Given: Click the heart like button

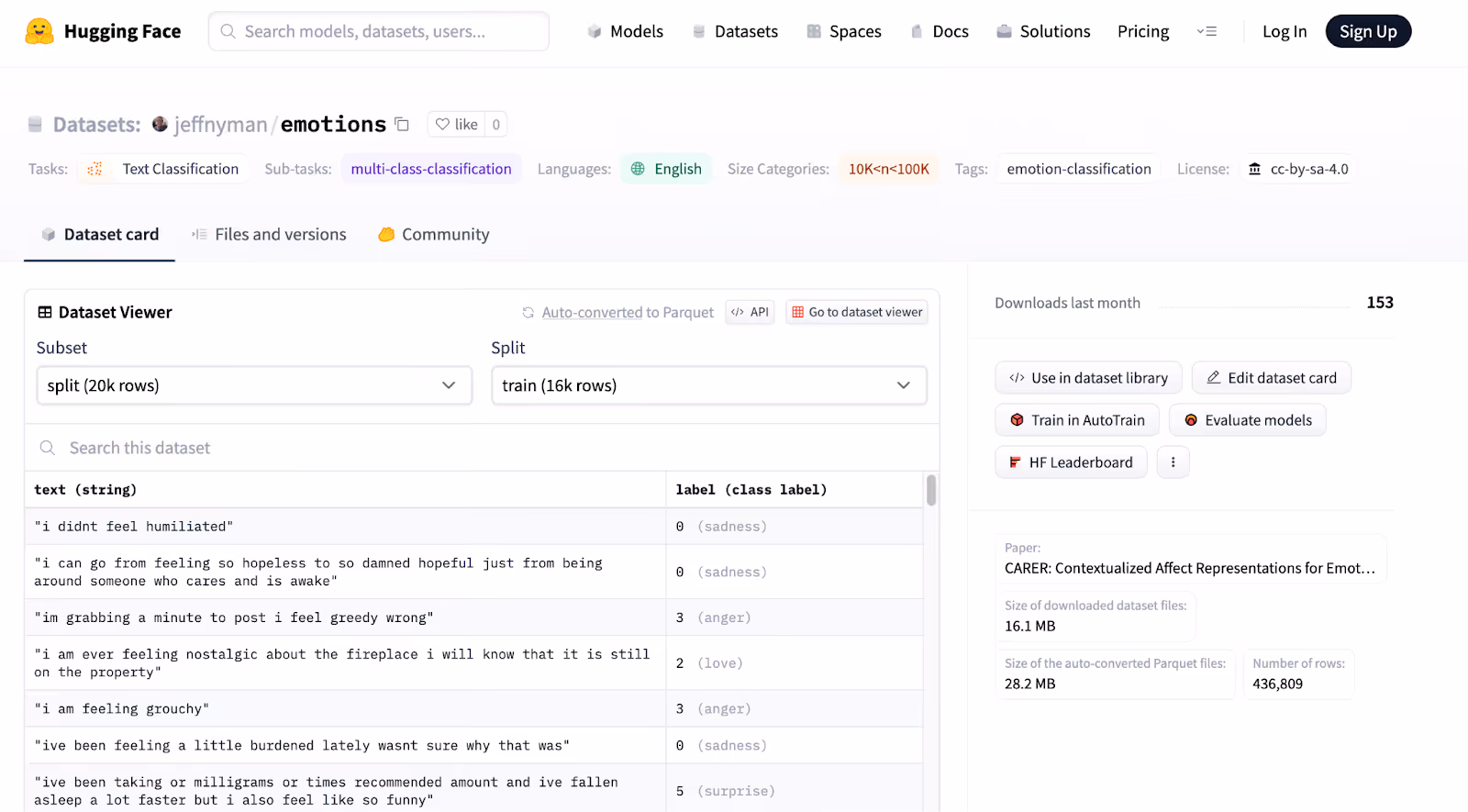Looking at the screenshot, I should 456,124.
